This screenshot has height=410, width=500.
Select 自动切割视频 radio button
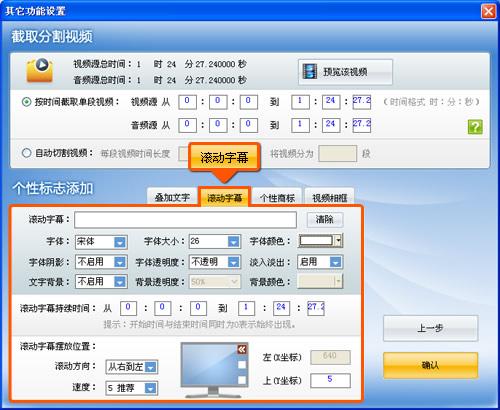click(x=27, y=153)
